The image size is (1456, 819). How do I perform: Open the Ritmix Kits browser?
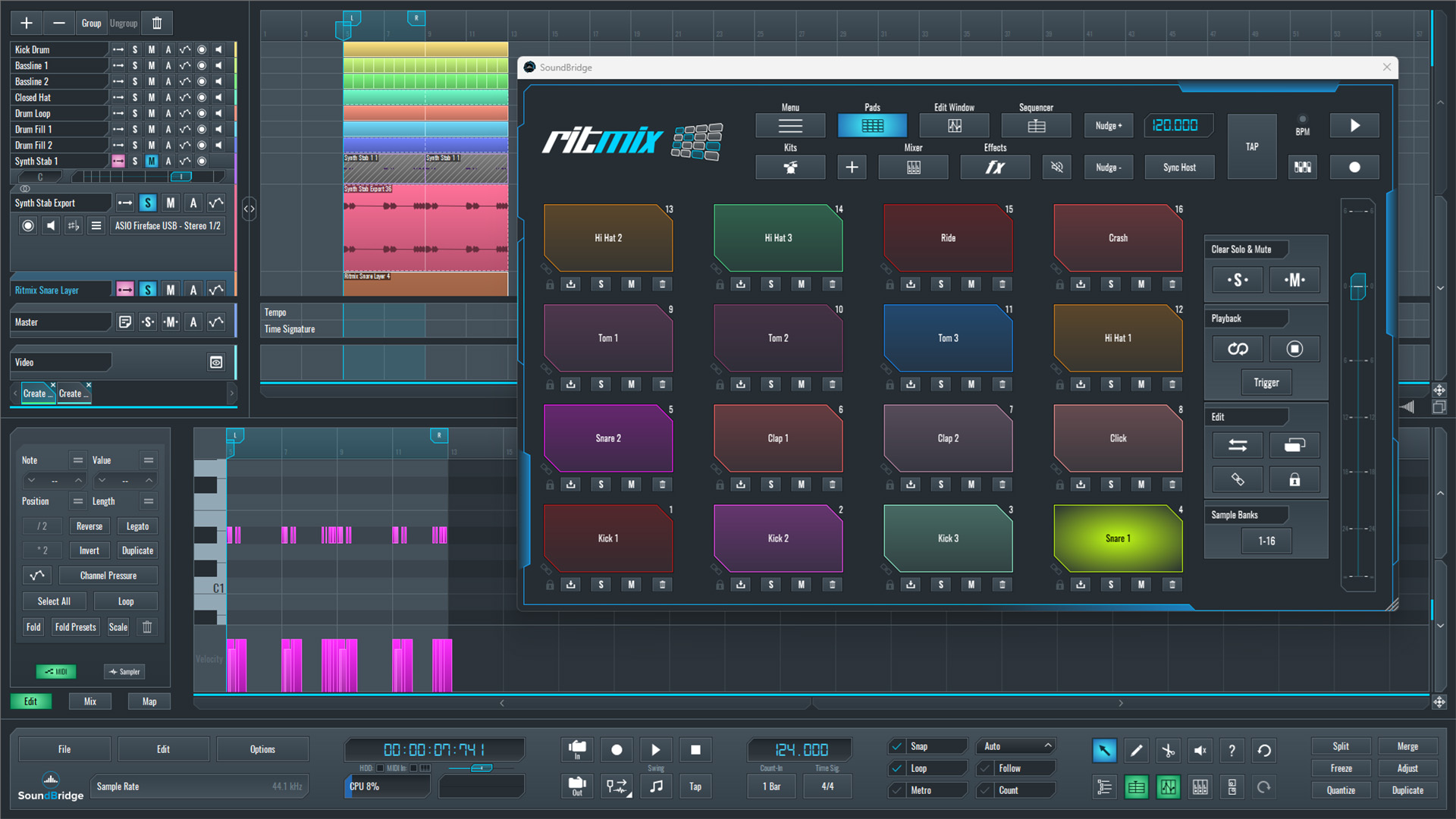[x=790, y=168]
